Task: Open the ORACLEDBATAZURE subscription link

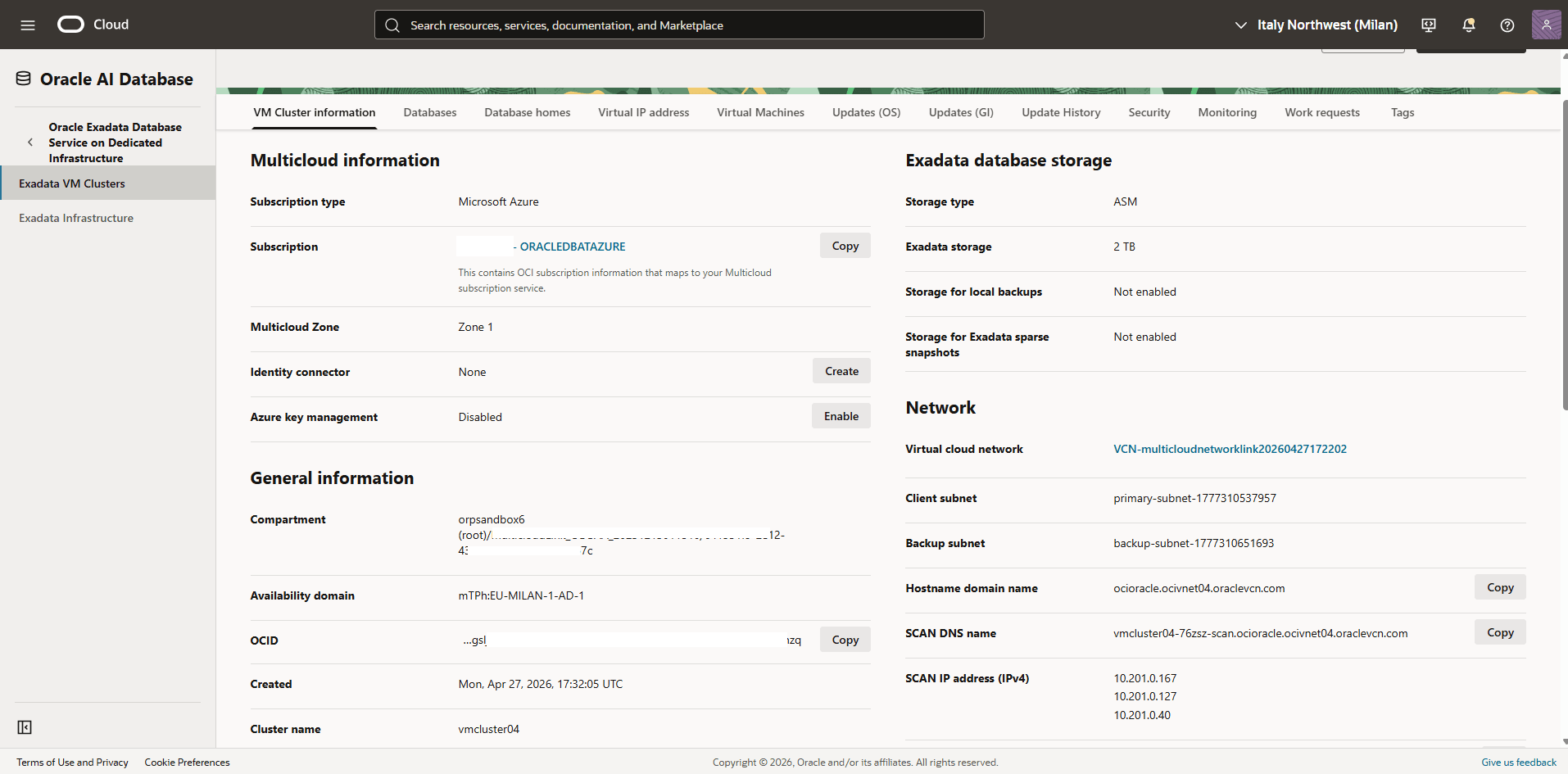Action: coord(572,247)
